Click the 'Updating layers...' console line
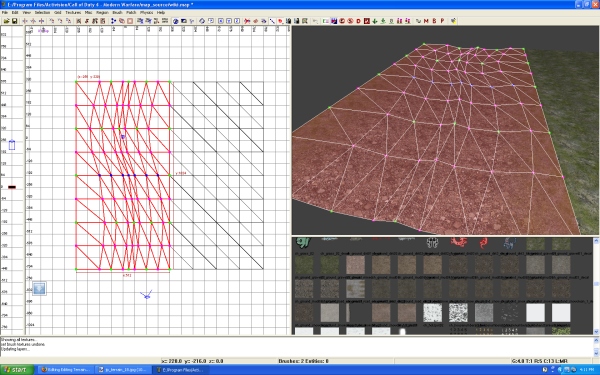This screenshot has width=600, height=375. click(x=14, y=349)
